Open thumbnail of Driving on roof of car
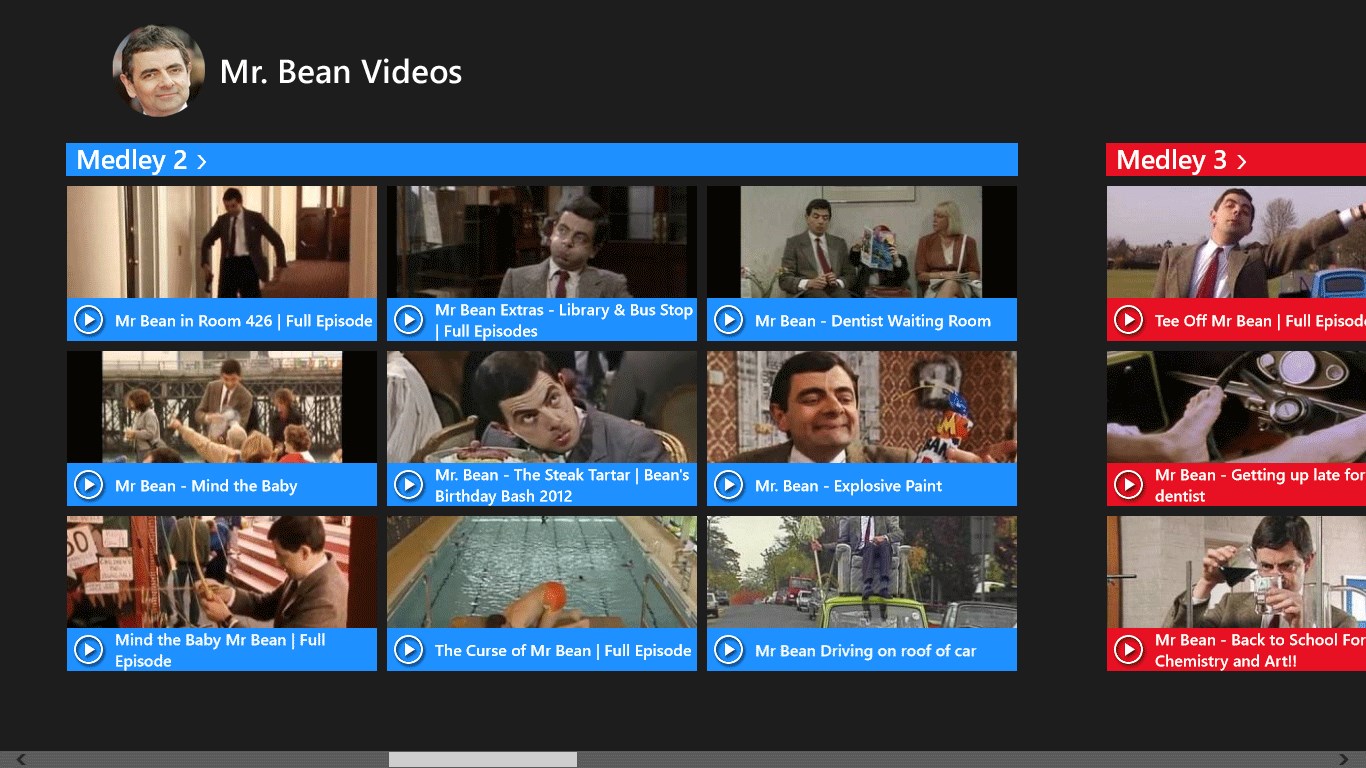 coord(862,572)
